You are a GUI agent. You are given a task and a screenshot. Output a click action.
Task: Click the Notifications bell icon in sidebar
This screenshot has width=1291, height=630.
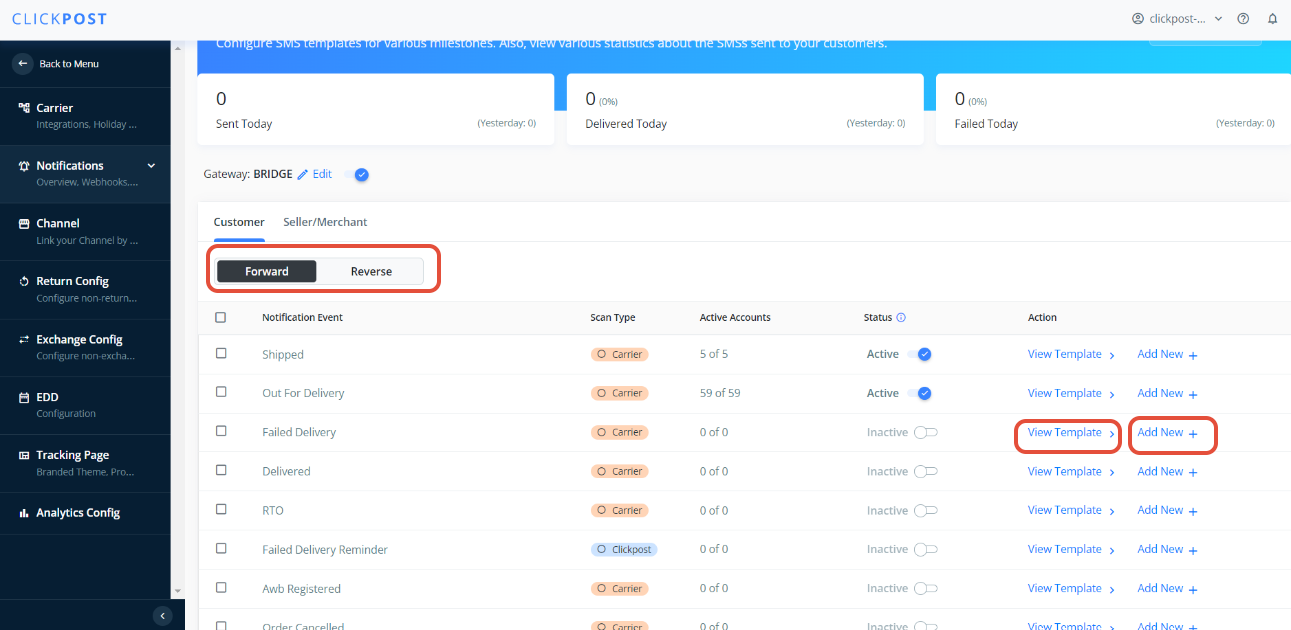pos(24,166)
